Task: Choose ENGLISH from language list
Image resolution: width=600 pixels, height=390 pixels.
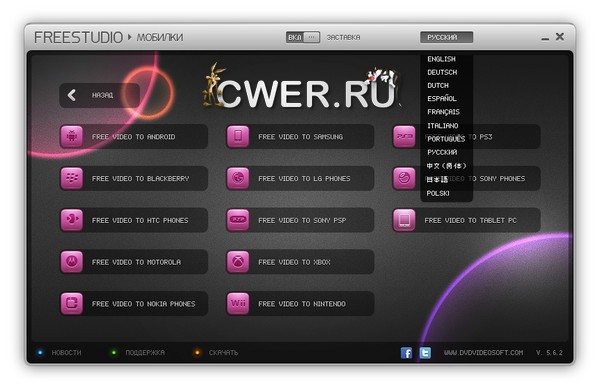Action: [441, 59]
